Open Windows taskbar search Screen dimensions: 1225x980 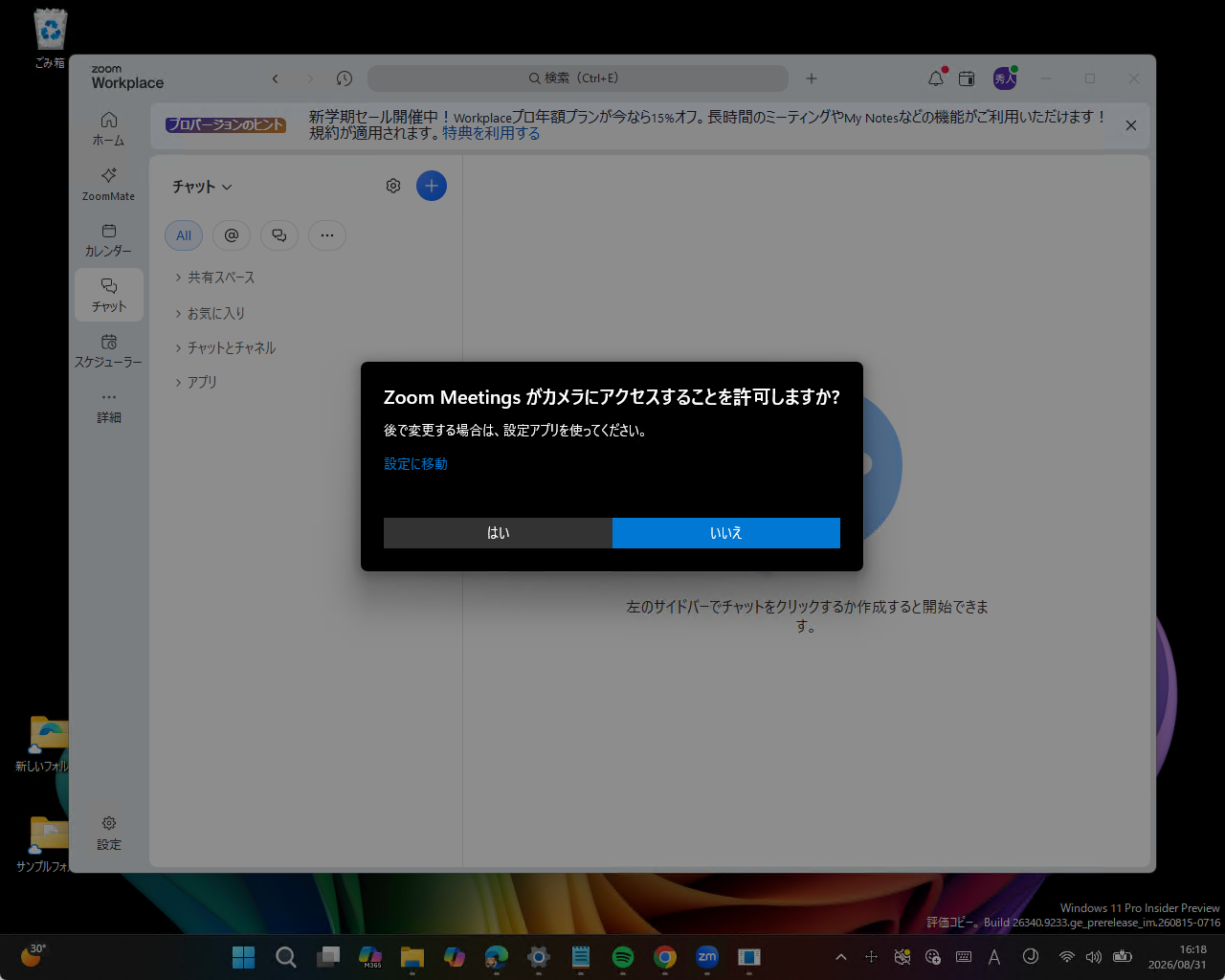tap(286, 957)
